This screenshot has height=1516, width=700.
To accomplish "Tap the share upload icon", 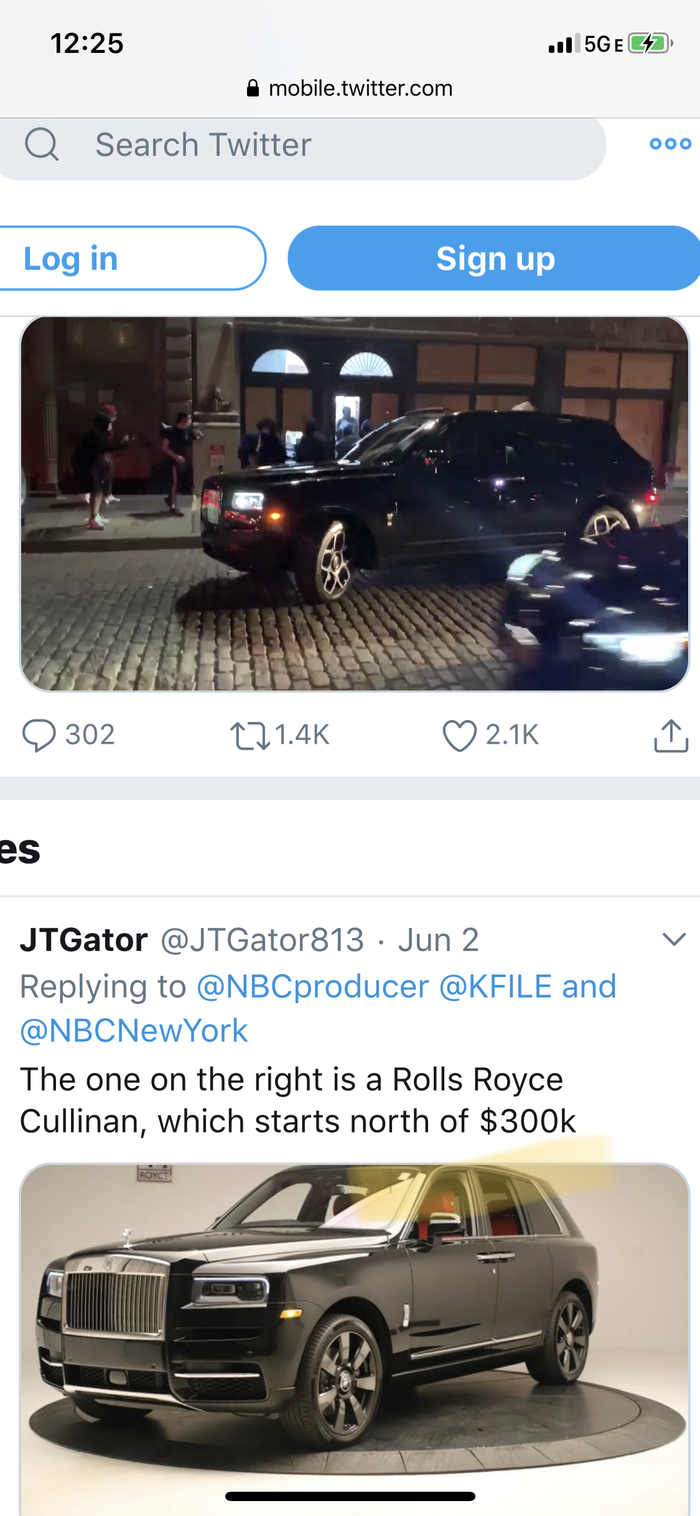I will coord(671,736).
